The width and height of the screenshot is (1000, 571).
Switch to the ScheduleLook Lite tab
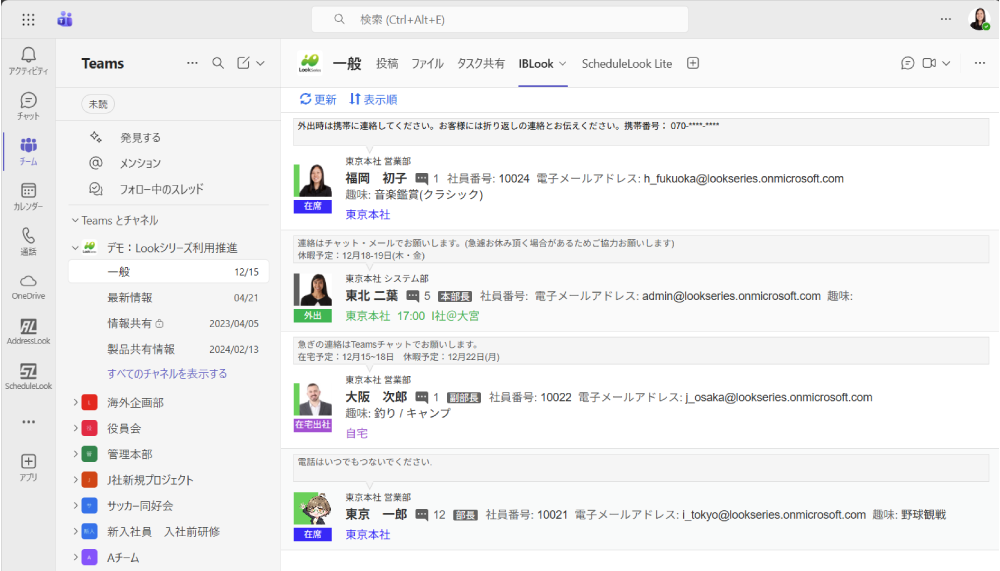point(627,63)
